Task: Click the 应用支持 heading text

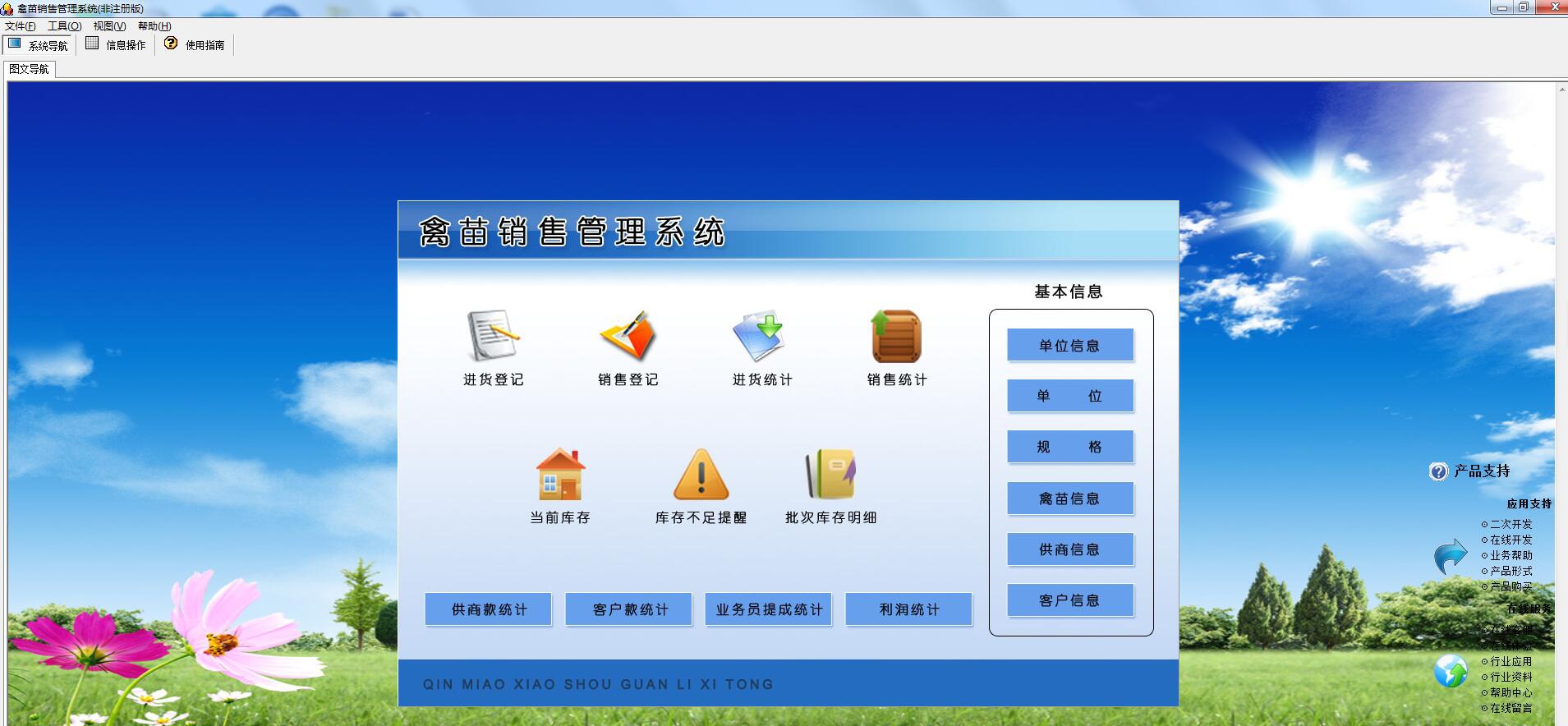Action: point(1529,503)
